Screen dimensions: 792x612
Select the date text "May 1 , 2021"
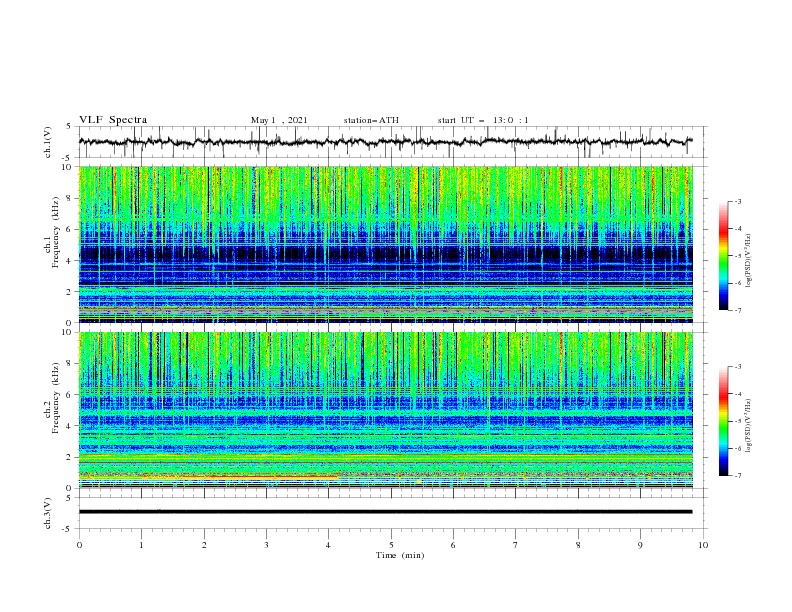(279, 120)
